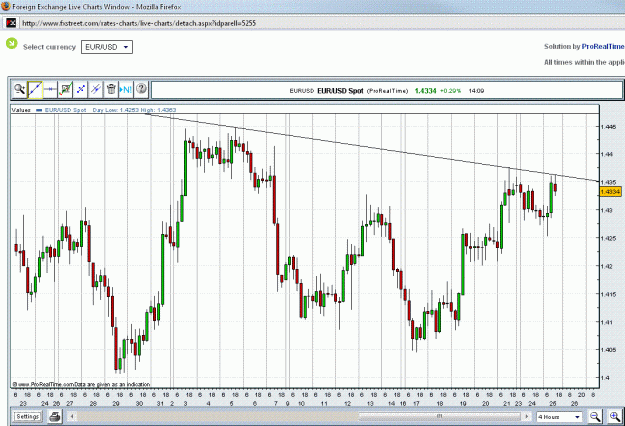
Task: Select the line segment points tool
Action: point(81,89)
